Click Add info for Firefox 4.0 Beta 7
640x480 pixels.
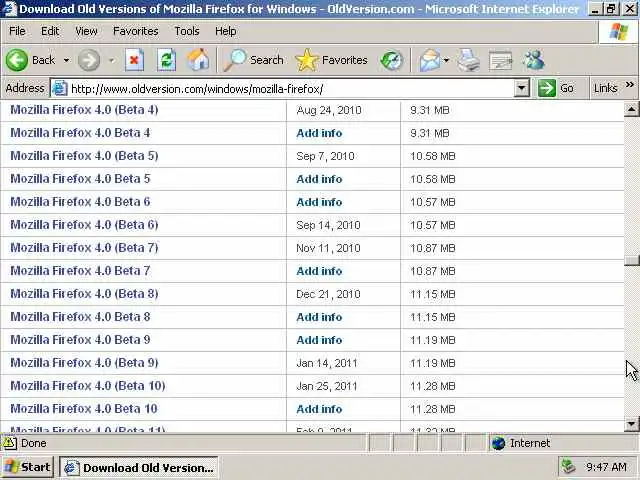pyautogui.click(x=319, y=271)
